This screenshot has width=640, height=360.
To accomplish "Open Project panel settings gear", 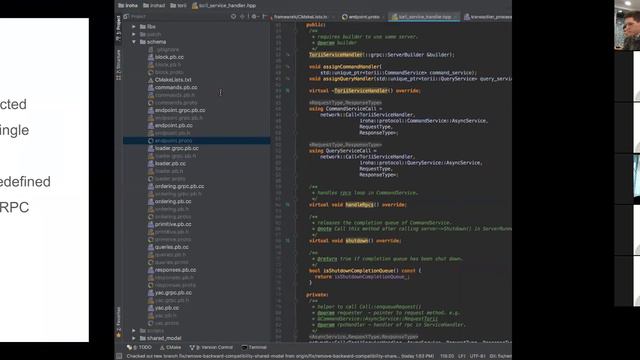I will click(254, 17).
